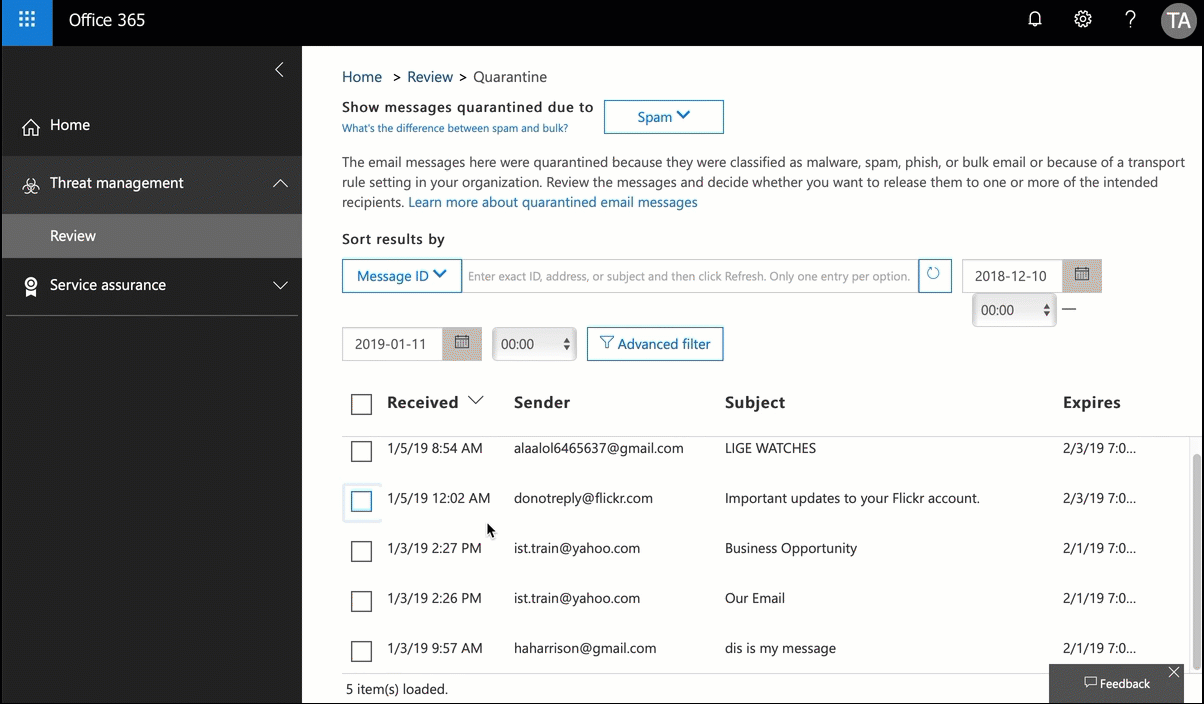This screenshot has width=1204, height=704.
Task: Select the Our Email message checkbox
Action: tap(362, 601)
